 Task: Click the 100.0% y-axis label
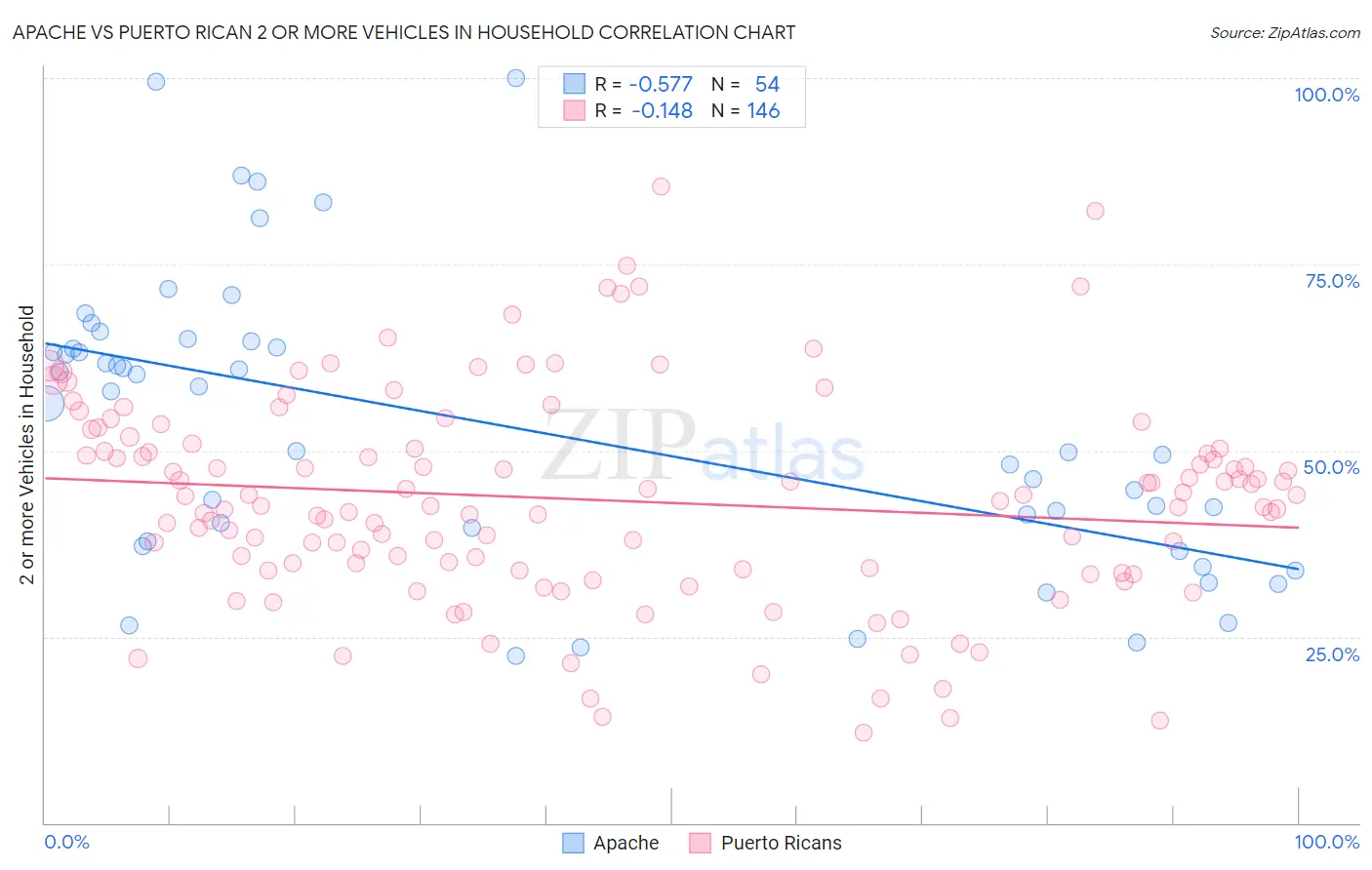tap(1327, 95)
